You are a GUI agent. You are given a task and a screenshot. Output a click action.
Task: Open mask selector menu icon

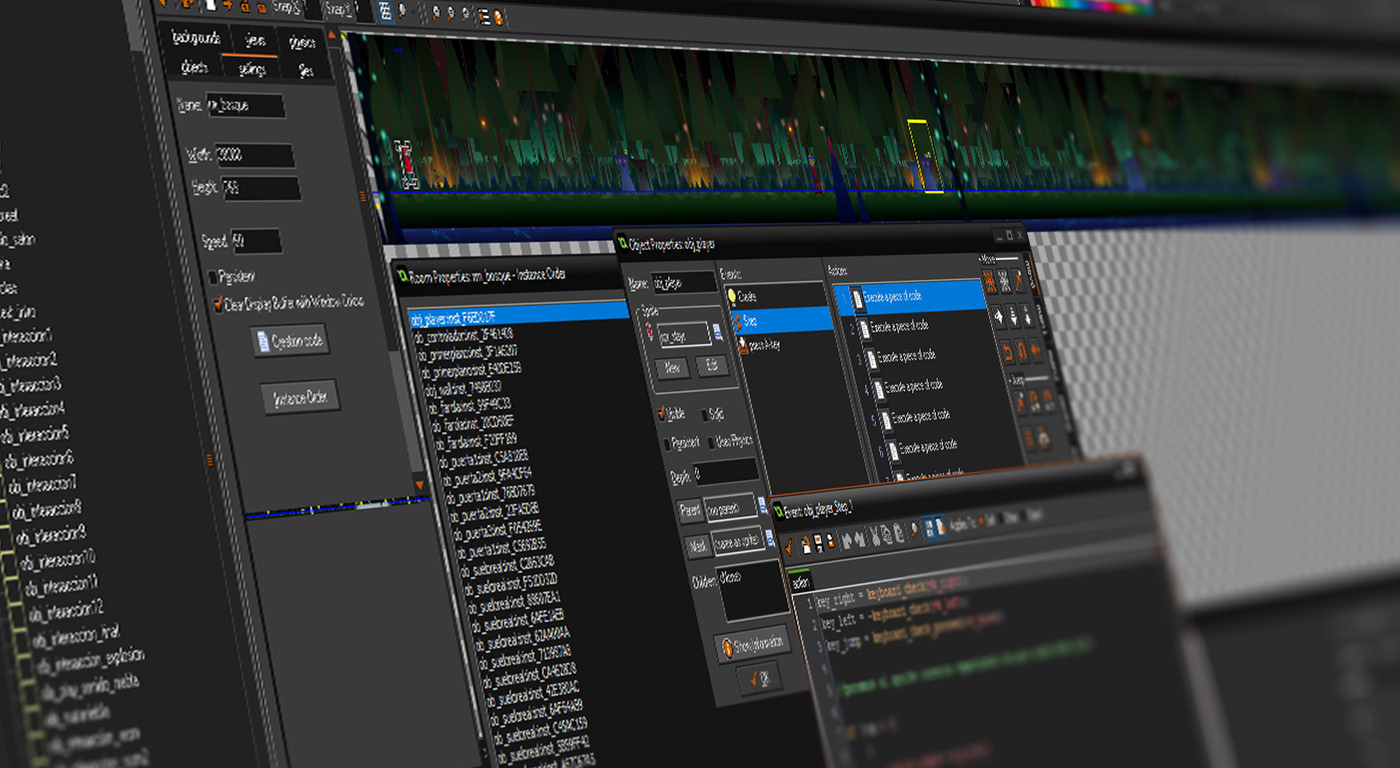coord(770,537)
